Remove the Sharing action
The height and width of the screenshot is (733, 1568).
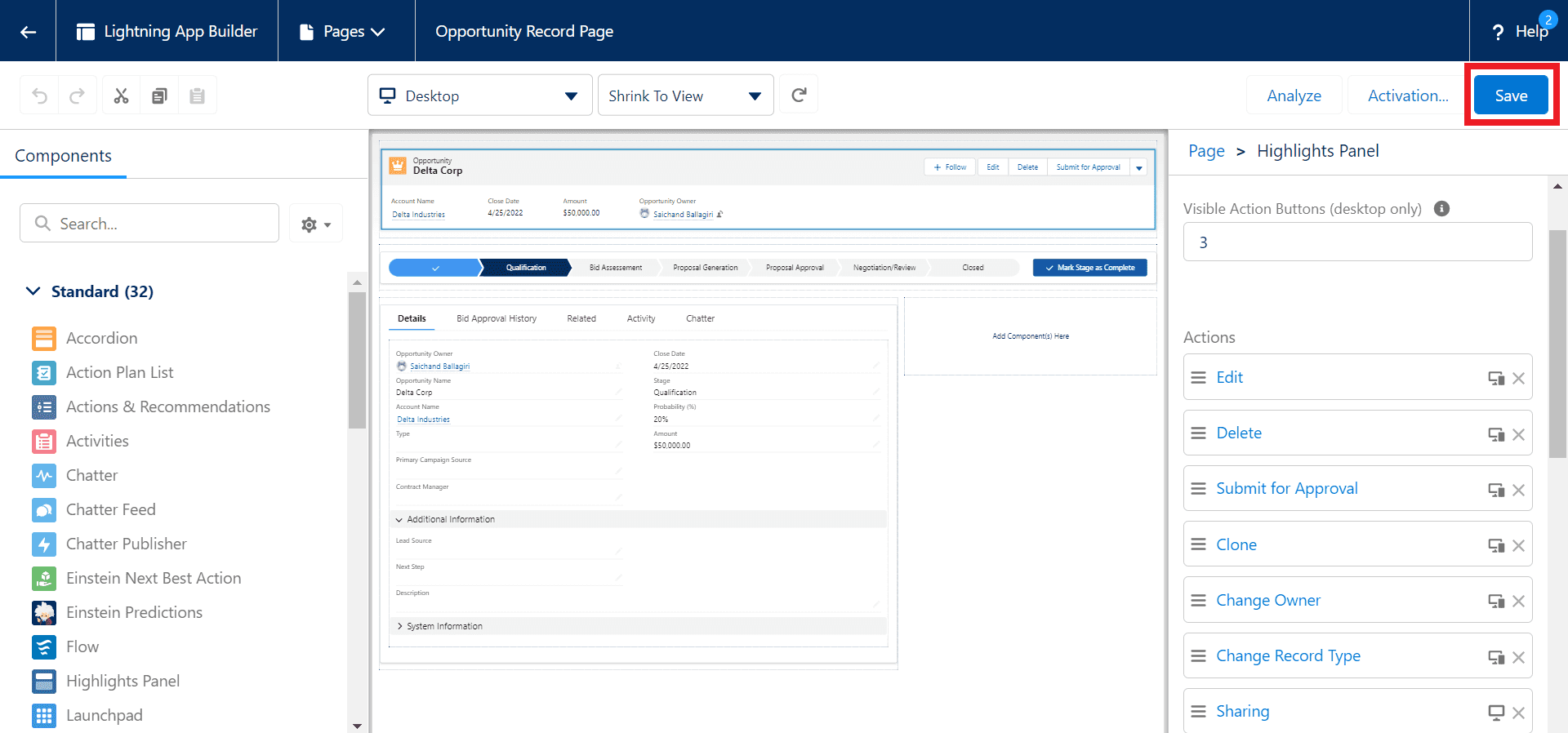point(1518,713)
